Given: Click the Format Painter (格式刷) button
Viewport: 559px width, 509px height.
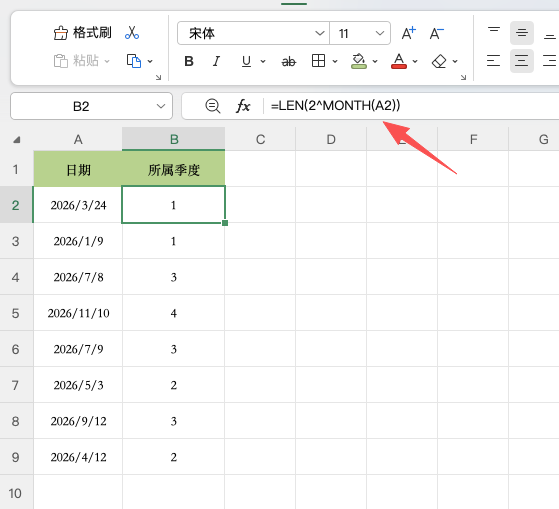Looking at the screenshot, I should [x=82, y=33].
